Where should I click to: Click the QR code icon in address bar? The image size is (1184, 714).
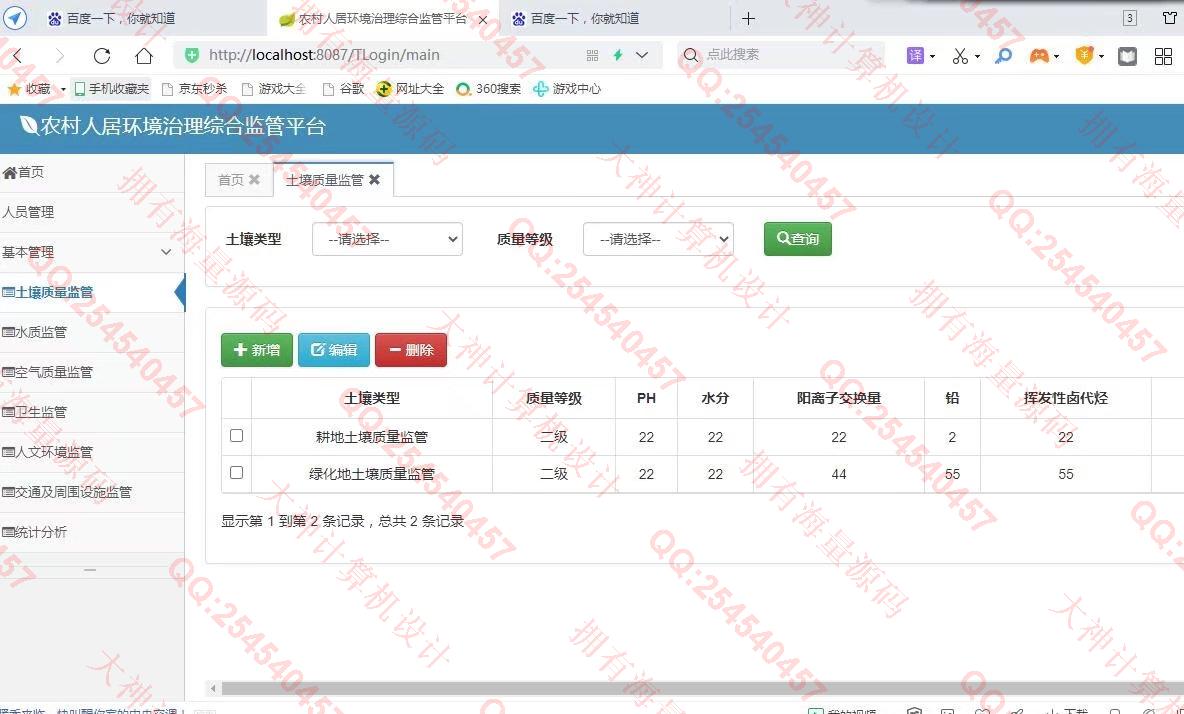click(x=592, y=55)
